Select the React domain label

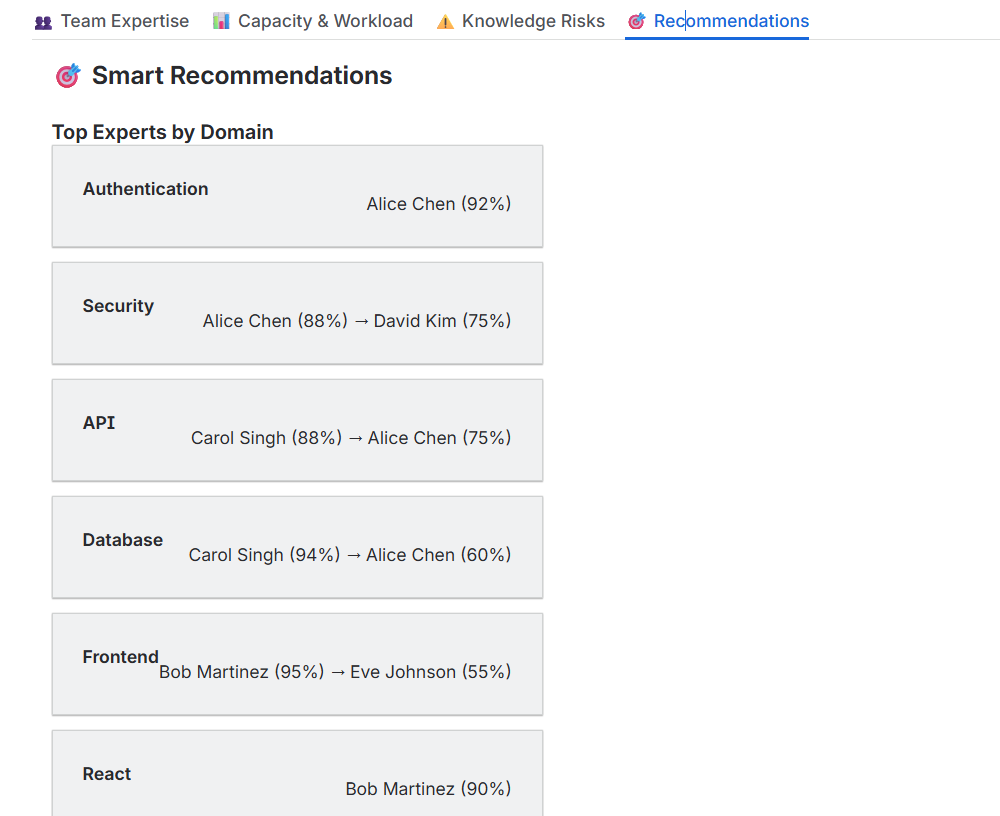107,774
